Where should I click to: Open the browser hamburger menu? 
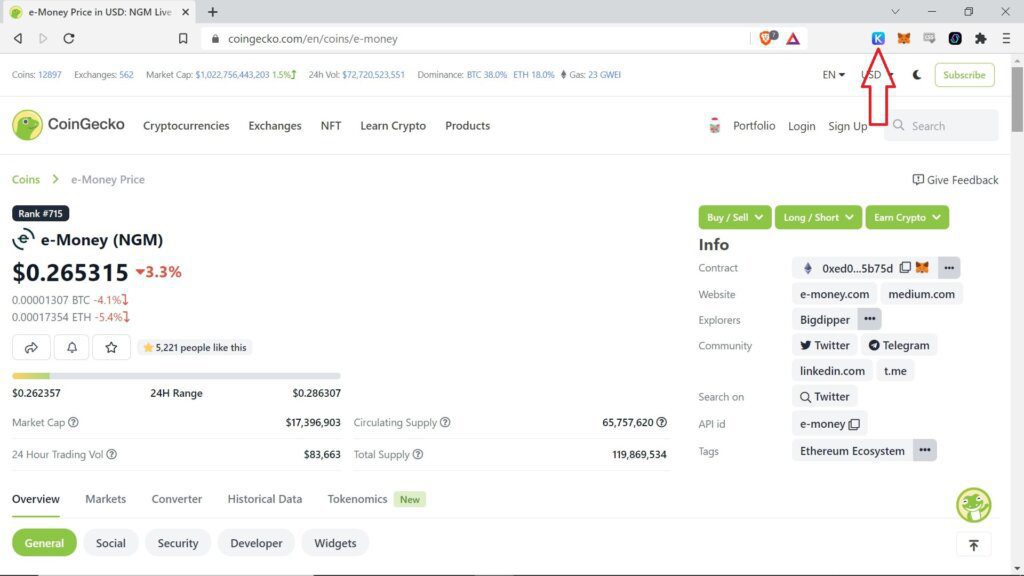[1006, 39]
